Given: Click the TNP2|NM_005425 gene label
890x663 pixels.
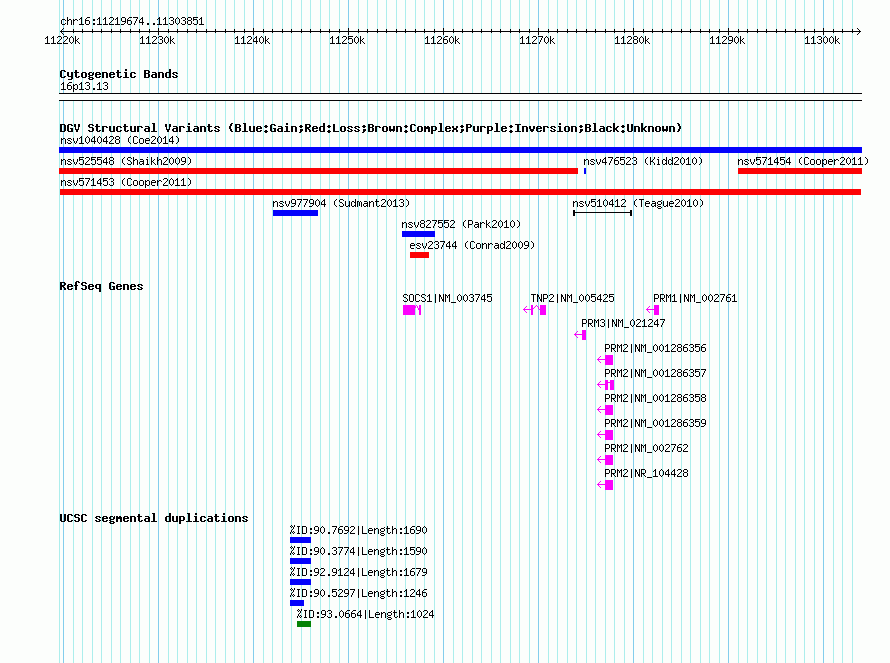Looking at the screenshot, I should point(572,299).
